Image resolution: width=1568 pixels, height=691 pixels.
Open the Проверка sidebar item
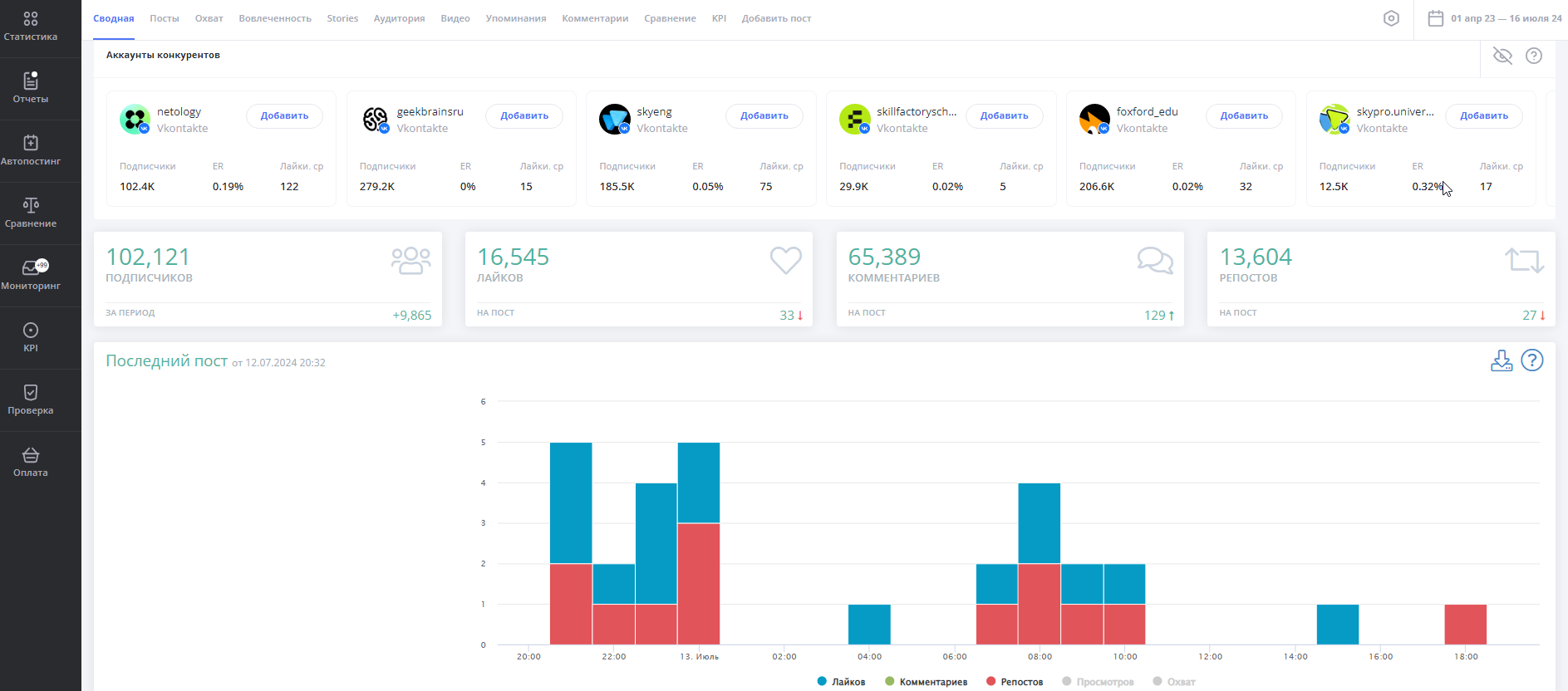click(31, 400)
